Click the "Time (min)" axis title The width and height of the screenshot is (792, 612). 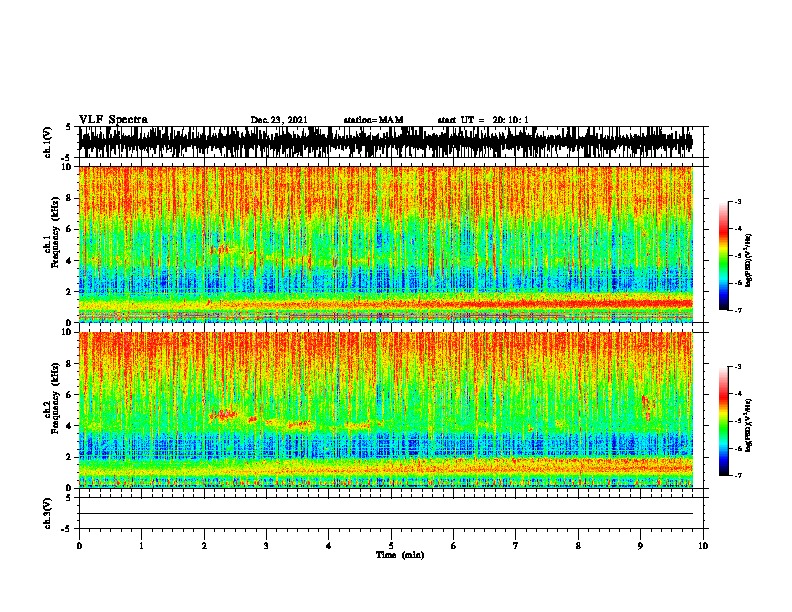click(400, 555)
